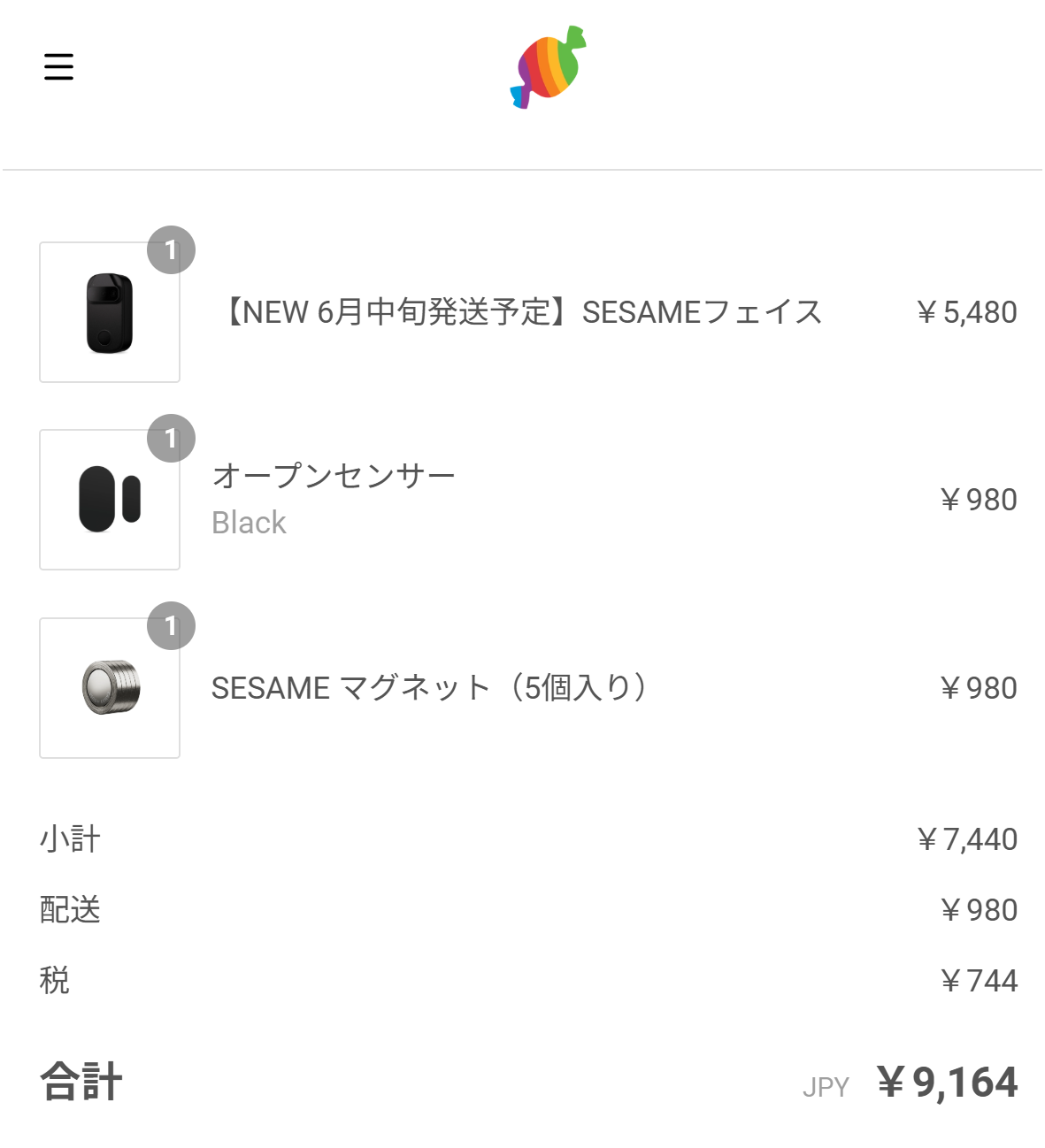Open the SESAME マグネット product name

coord(430,688)
